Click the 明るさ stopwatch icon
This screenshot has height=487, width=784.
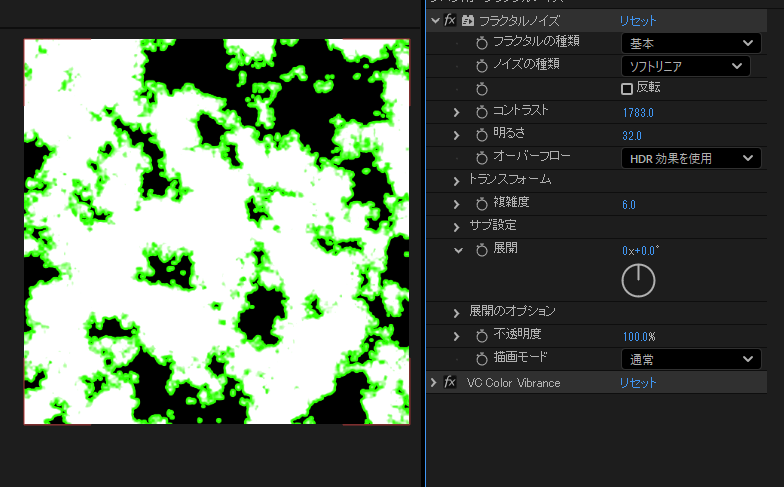[481, 135]
